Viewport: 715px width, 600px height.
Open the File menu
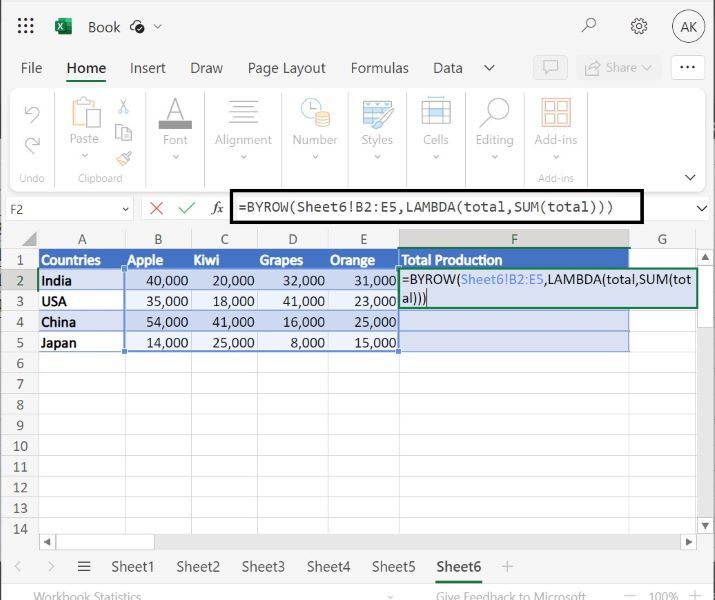click(x=31, y=68)
